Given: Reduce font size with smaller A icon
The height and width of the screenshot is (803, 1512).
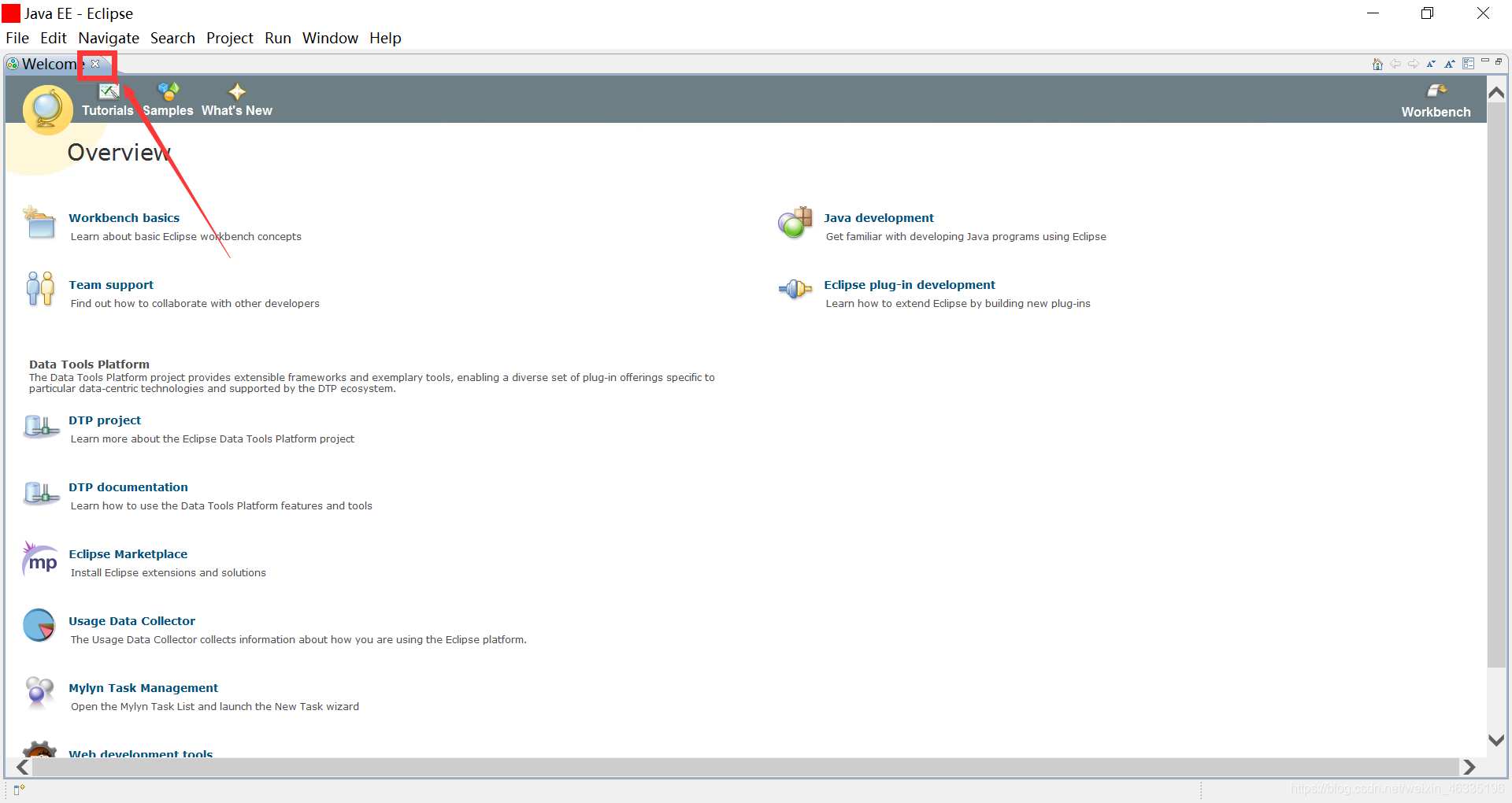Looking at the screenshot, I should coord(1432,64).
